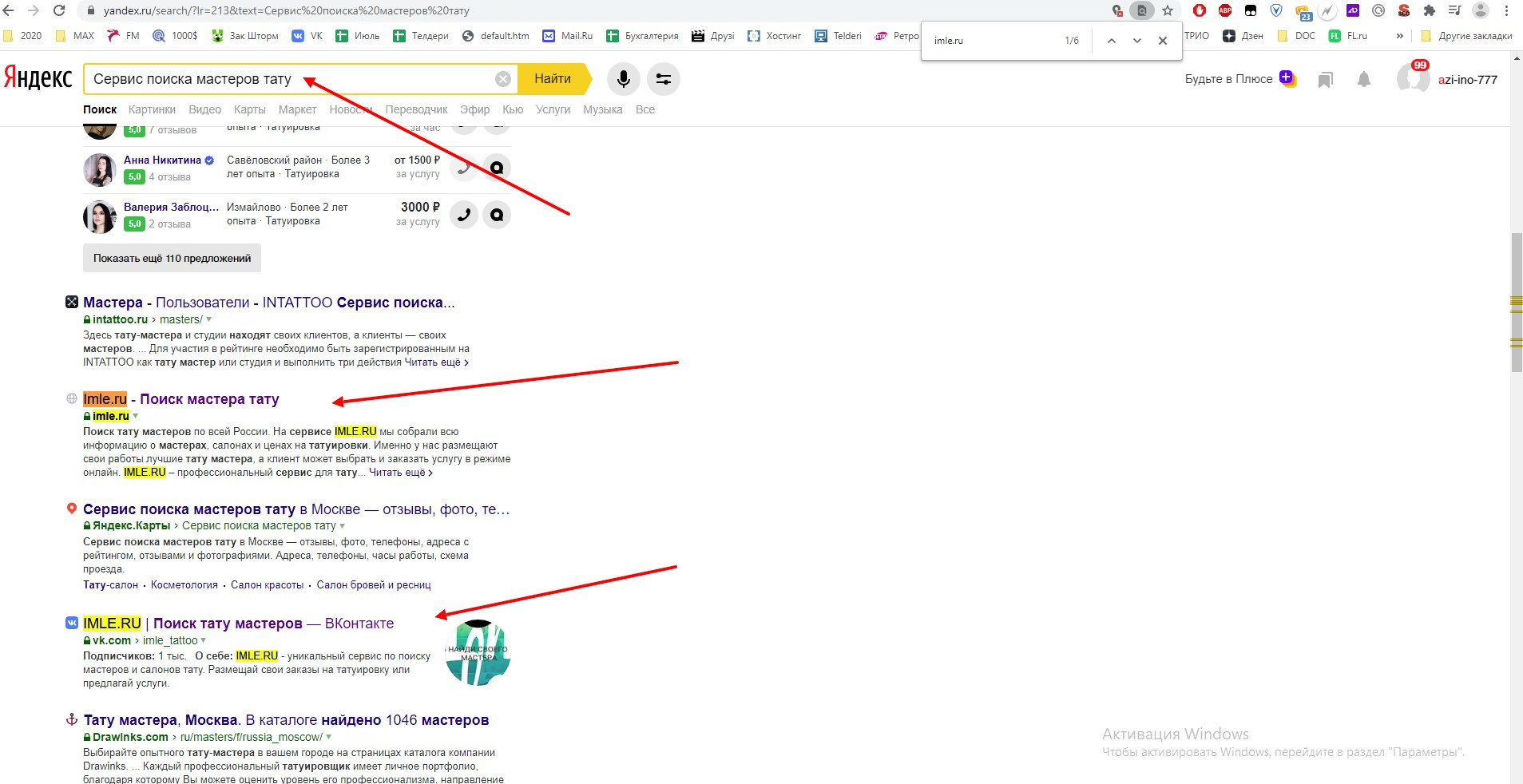
Task: Click the Найти search button
Action: pos(553,79)
